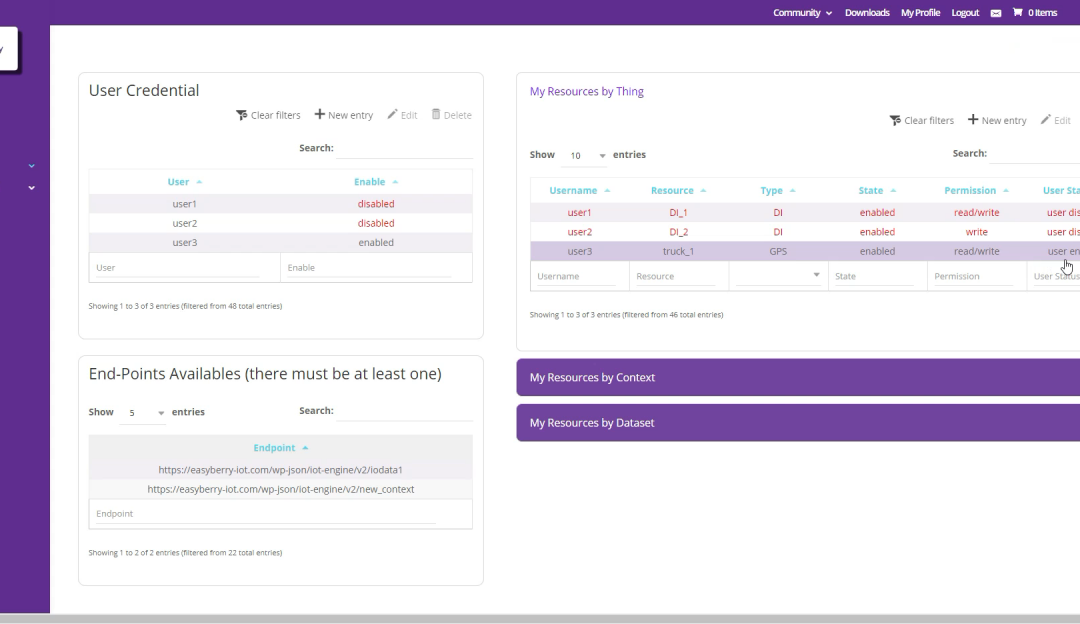Focus the My Resources by Thing search field

(x=1035, y=154)
